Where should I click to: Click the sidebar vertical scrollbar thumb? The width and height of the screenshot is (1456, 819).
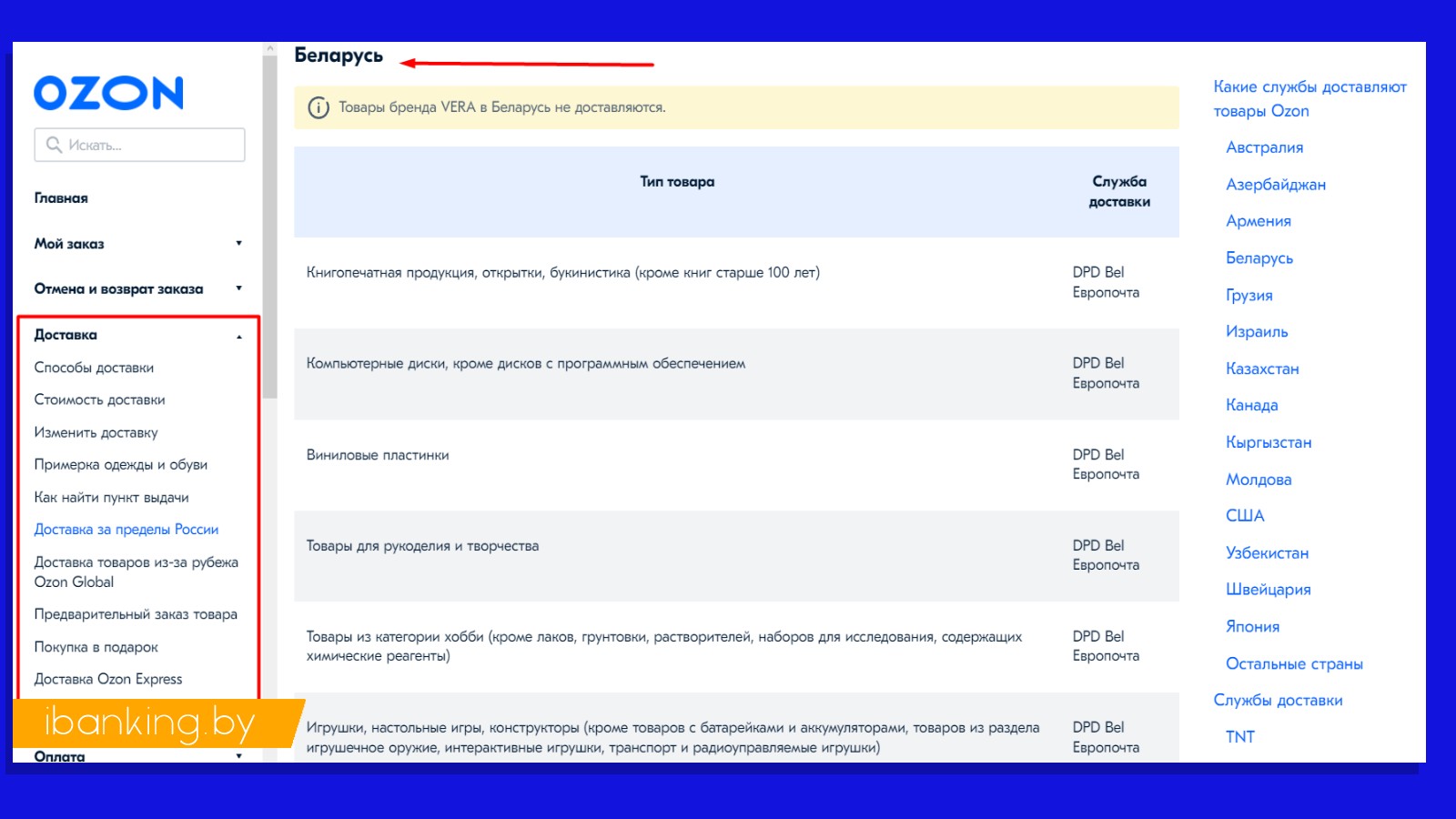click(x=269, y=227)
